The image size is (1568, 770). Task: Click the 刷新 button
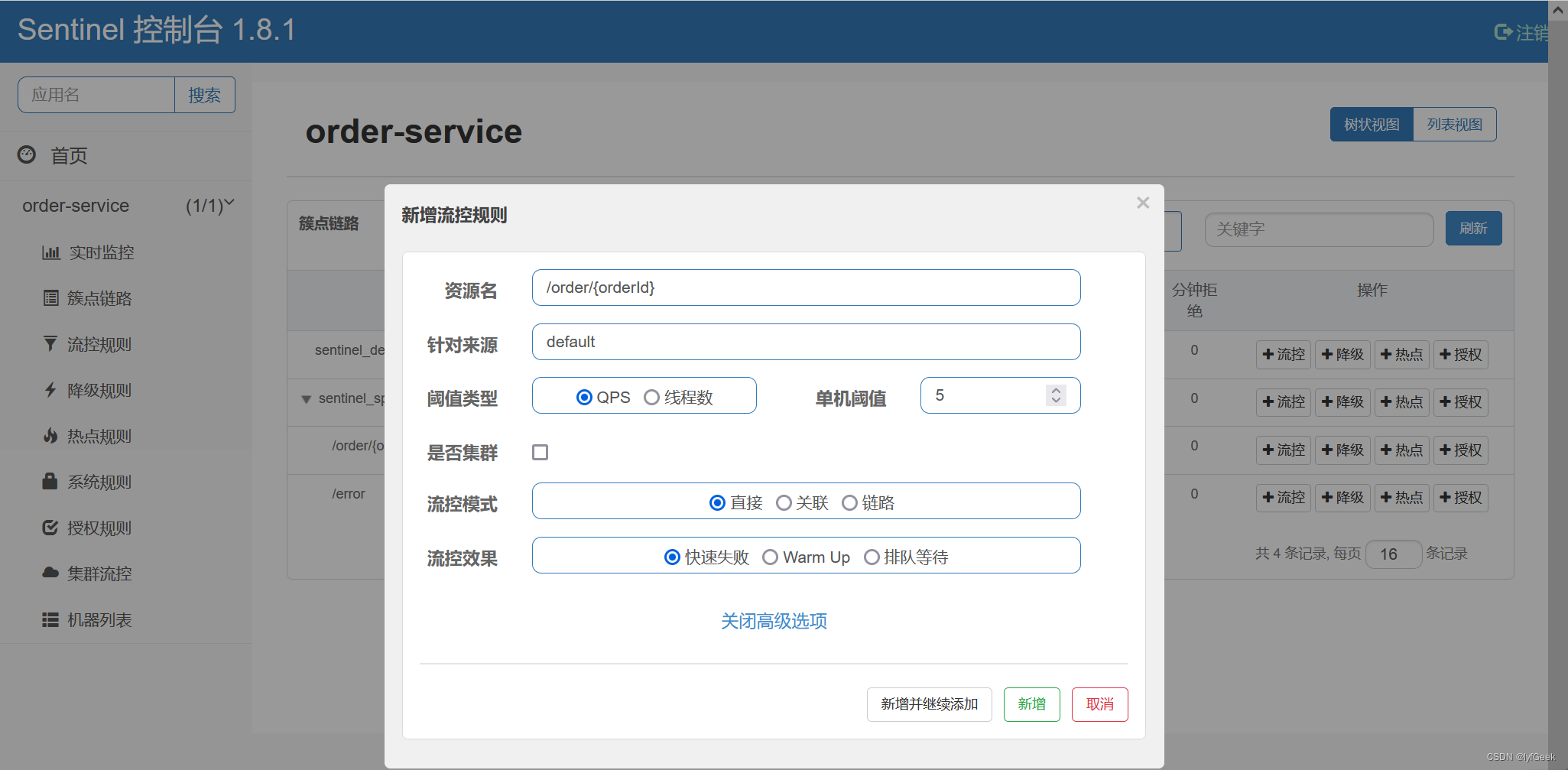point(1473,229)
